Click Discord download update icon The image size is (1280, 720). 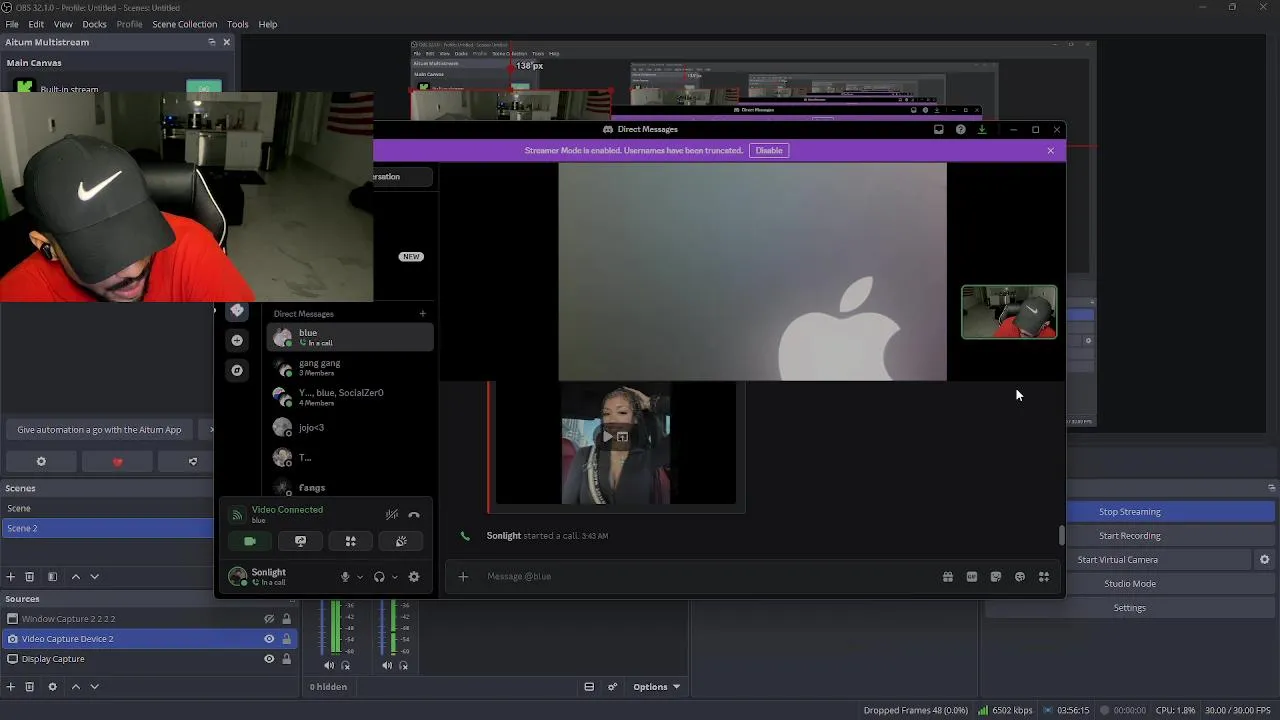tap(982, 129)
